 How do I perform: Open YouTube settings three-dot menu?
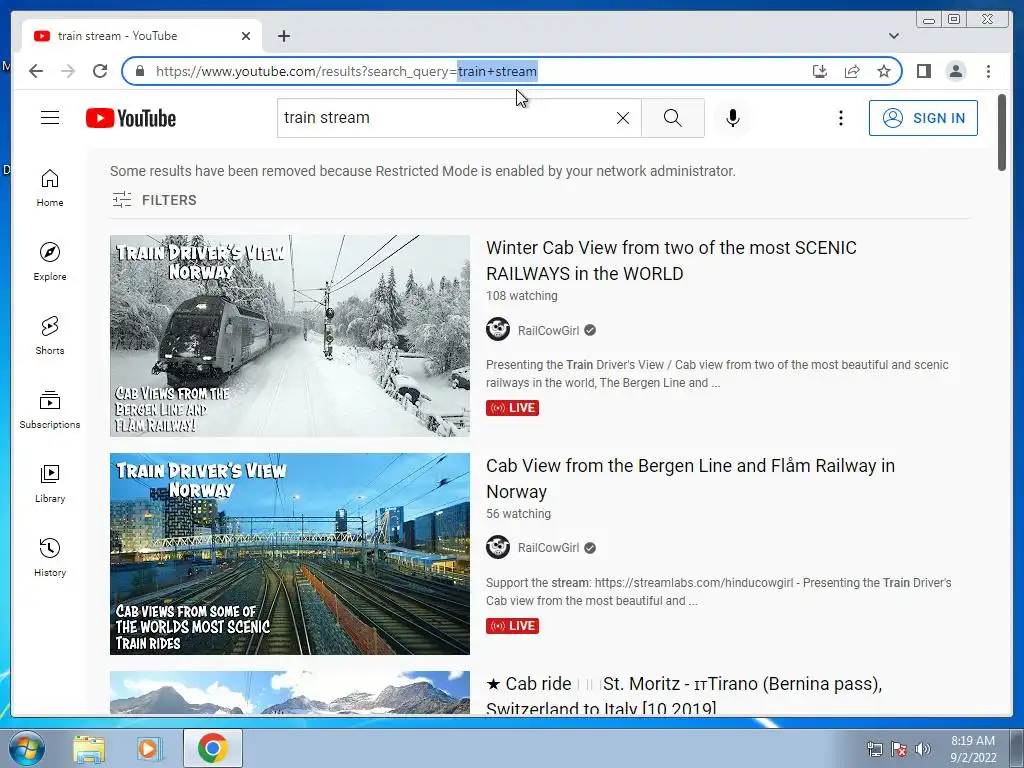(840, 118)
